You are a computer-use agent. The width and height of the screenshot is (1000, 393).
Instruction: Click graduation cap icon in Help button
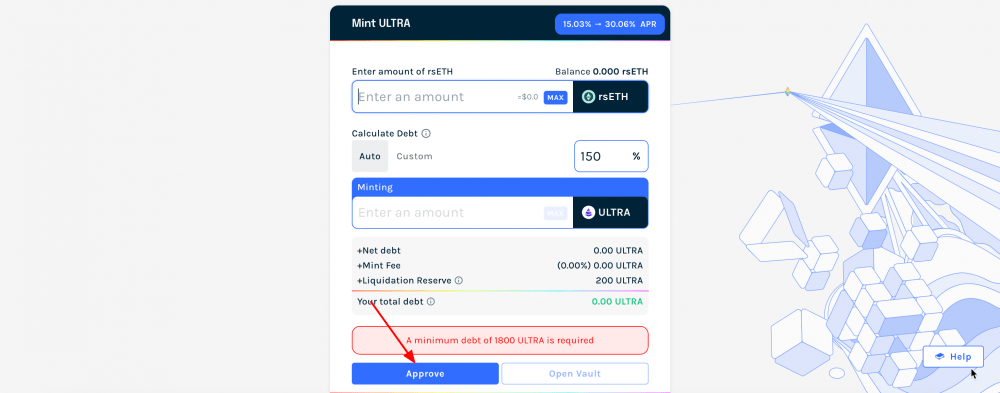939,357
